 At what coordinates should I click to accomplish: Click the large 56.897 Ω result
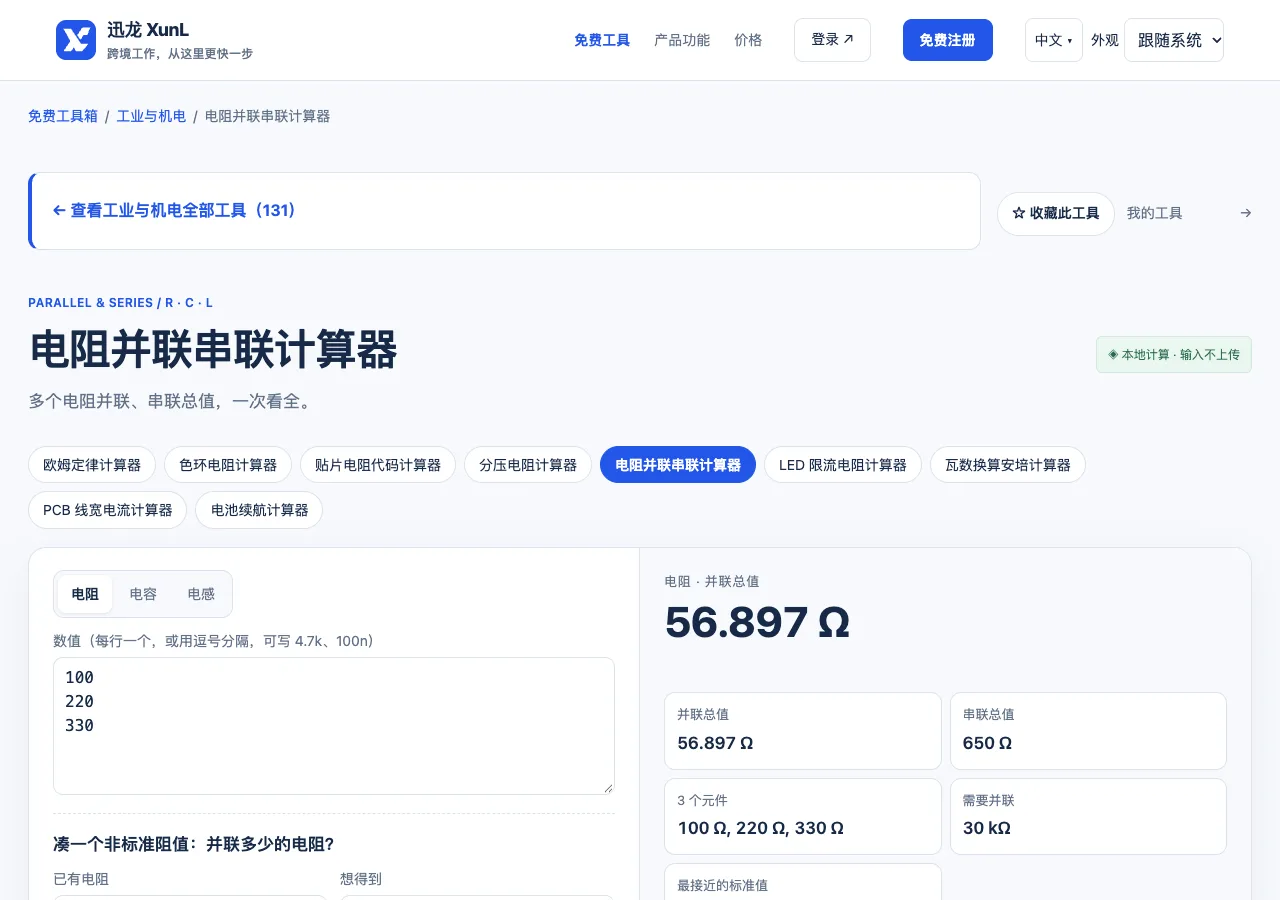[757, 622]
